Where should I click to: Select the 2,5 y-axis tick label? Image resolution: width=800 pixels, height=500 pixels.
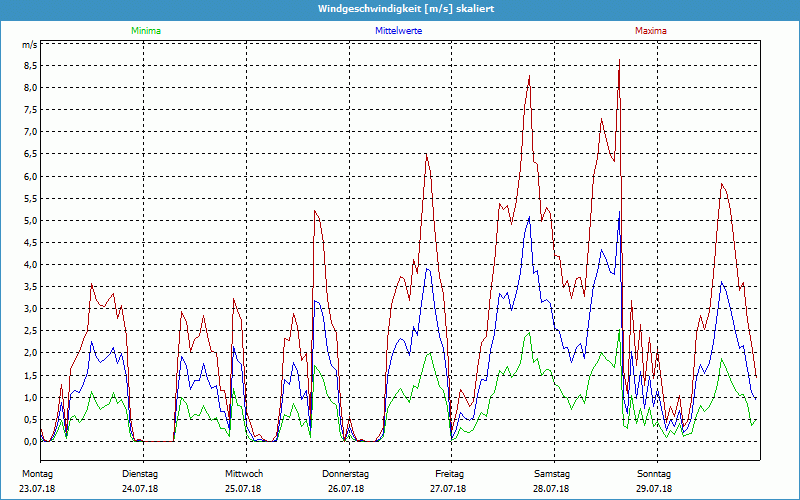[29, 331]
